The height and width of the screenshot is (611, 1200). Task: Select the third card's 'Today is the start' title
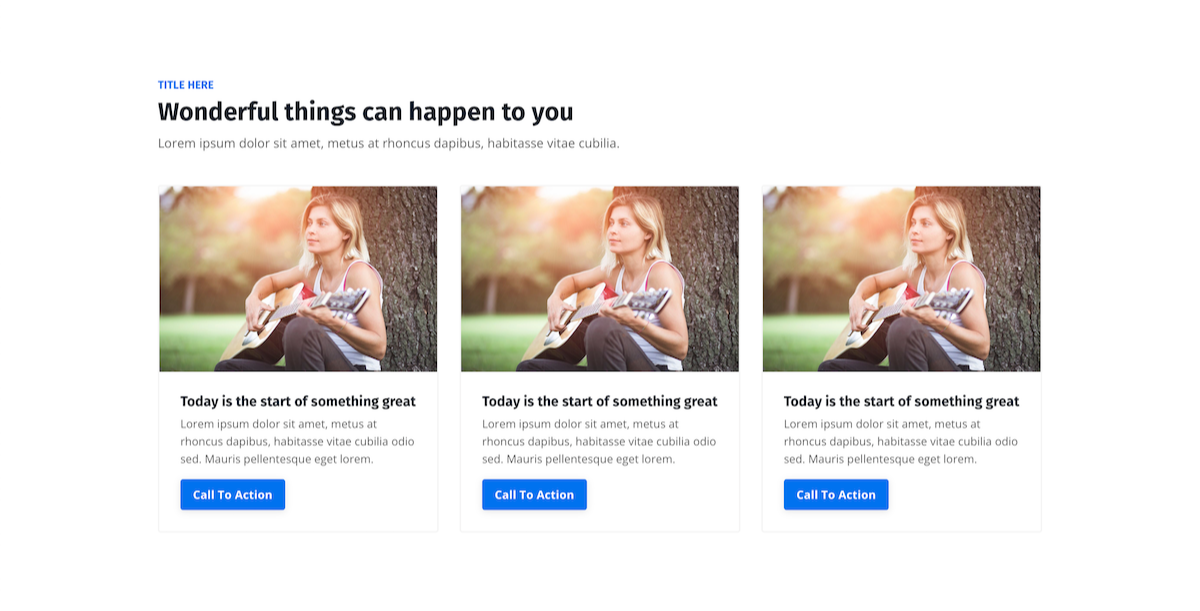(901, 401)
